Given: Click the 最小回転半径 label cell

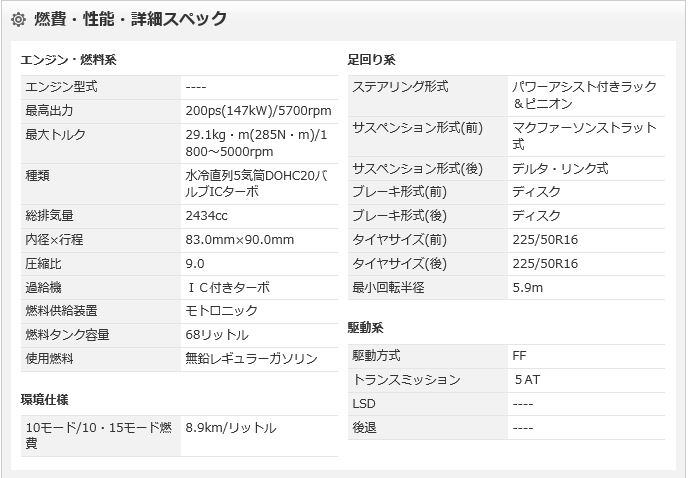Looking at the screenshot, I should pyautogui.click(x=428, y=288).
